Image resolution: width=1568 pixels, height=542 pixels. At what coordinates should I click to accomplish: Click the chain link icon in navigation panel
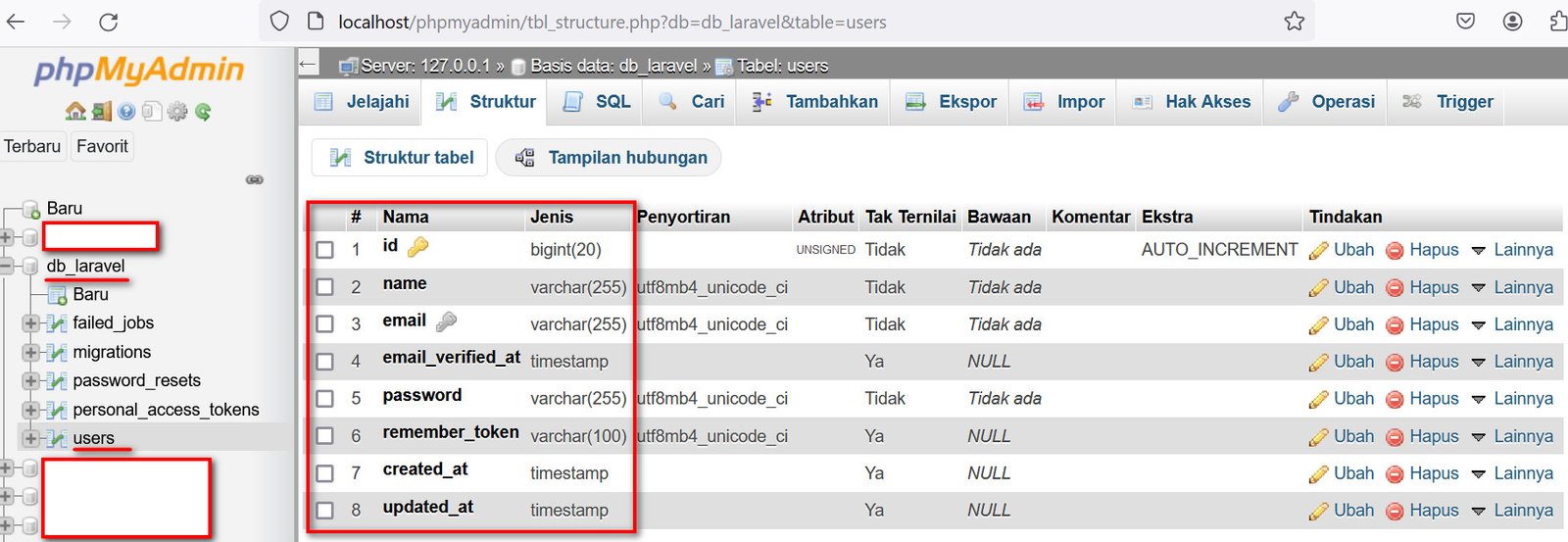pos(255,179)
